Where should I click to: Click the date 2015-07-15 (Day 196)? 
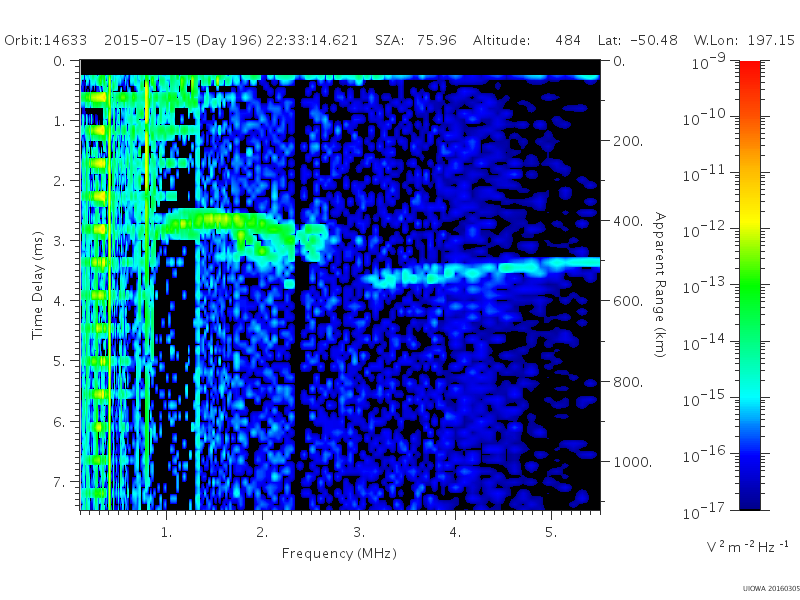pos(183,40)
